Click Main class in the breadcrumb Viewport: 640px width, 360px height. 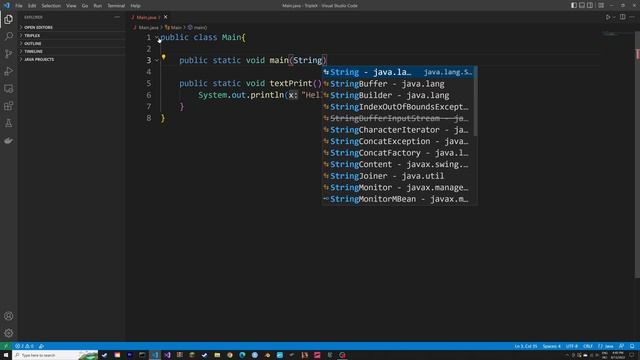173,27
